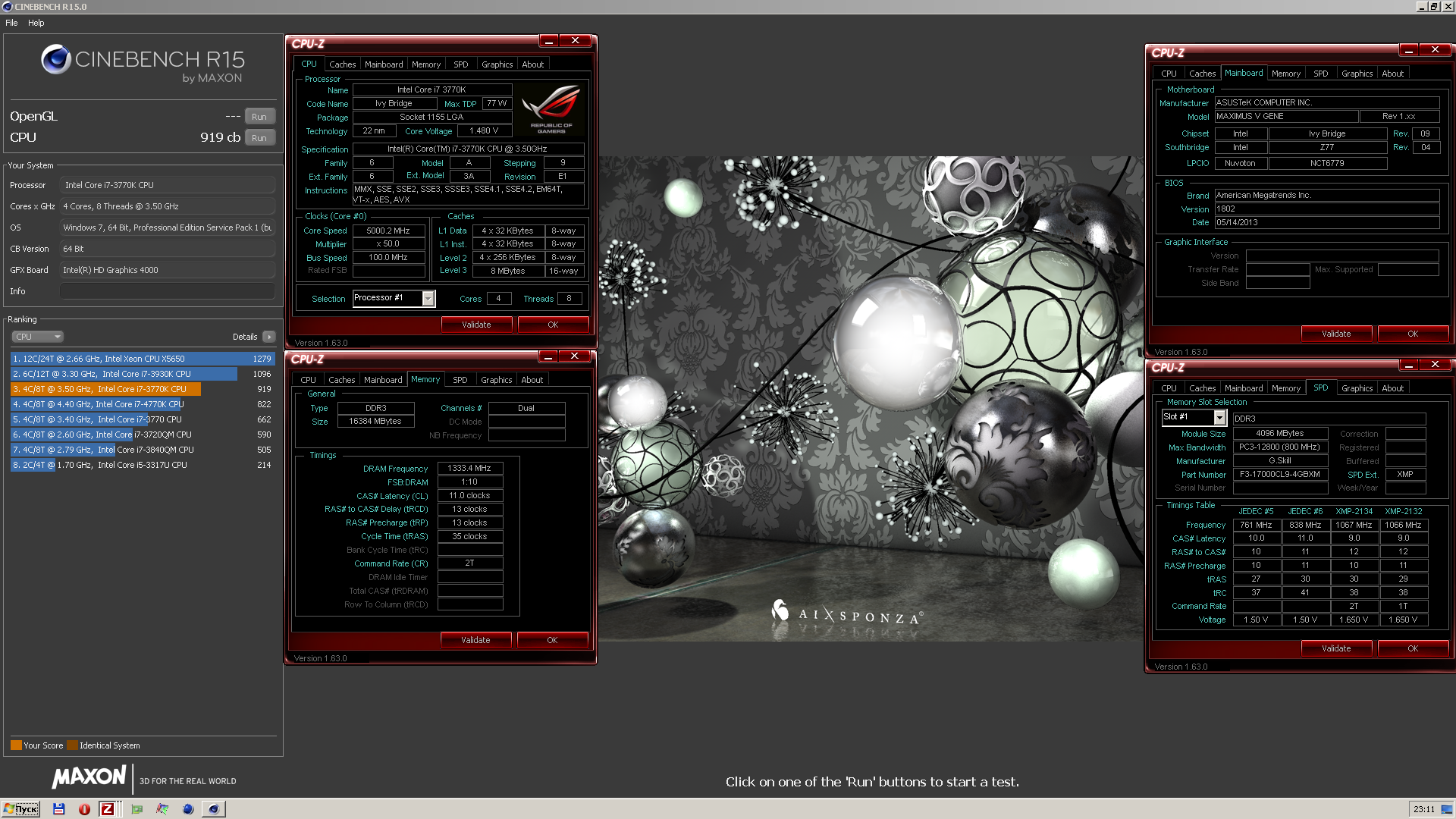Click Validate in the Motherboard CPU-Z window
1456x819 pixels.
1336,334
